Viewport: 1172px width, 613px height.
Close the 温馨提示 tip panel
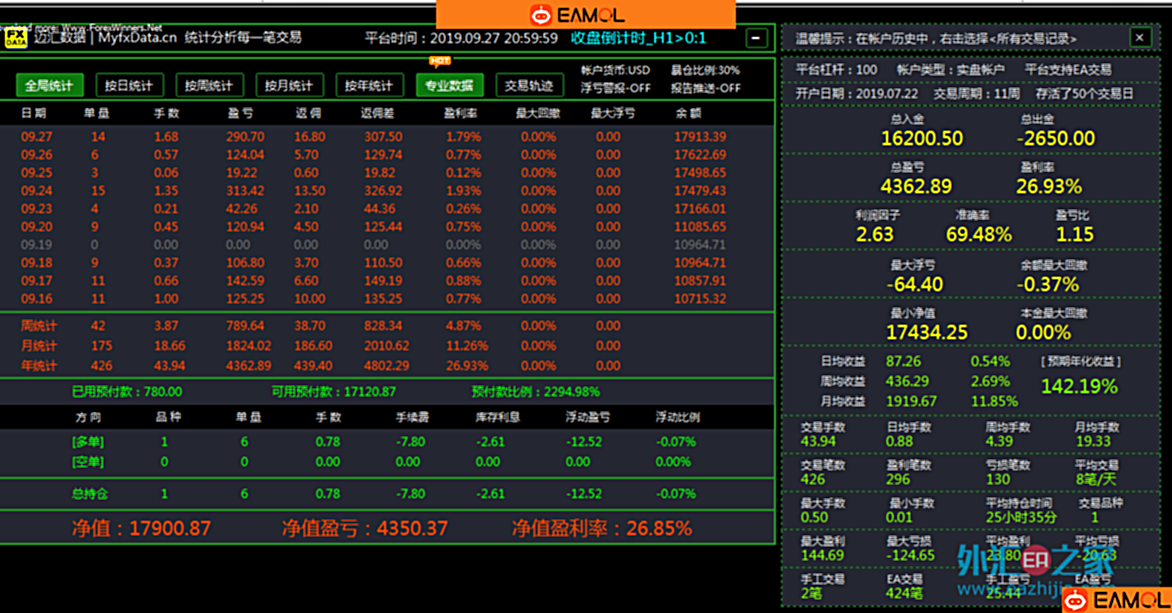click(1140, 37)
